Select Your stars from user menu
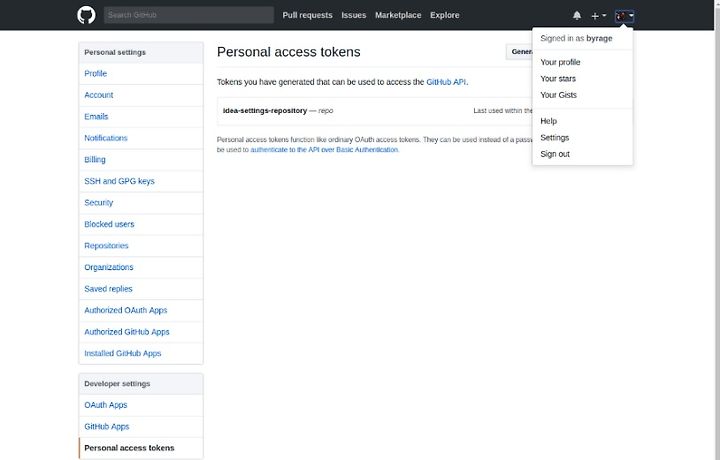Screen dimensions: 720x460 pos(582,79)
